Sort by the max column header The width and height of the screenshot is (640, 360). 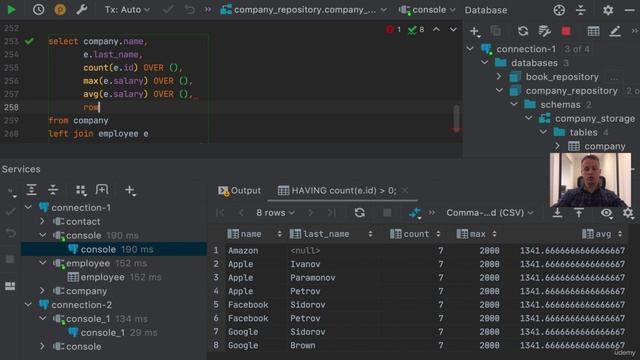pos(476,234)
